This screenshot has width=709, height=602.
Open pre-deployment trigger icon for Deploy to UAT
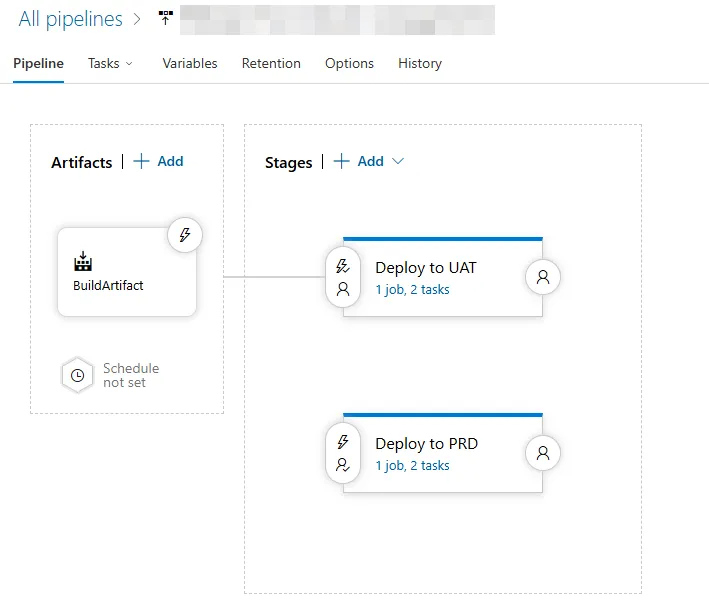click(343, 266)
